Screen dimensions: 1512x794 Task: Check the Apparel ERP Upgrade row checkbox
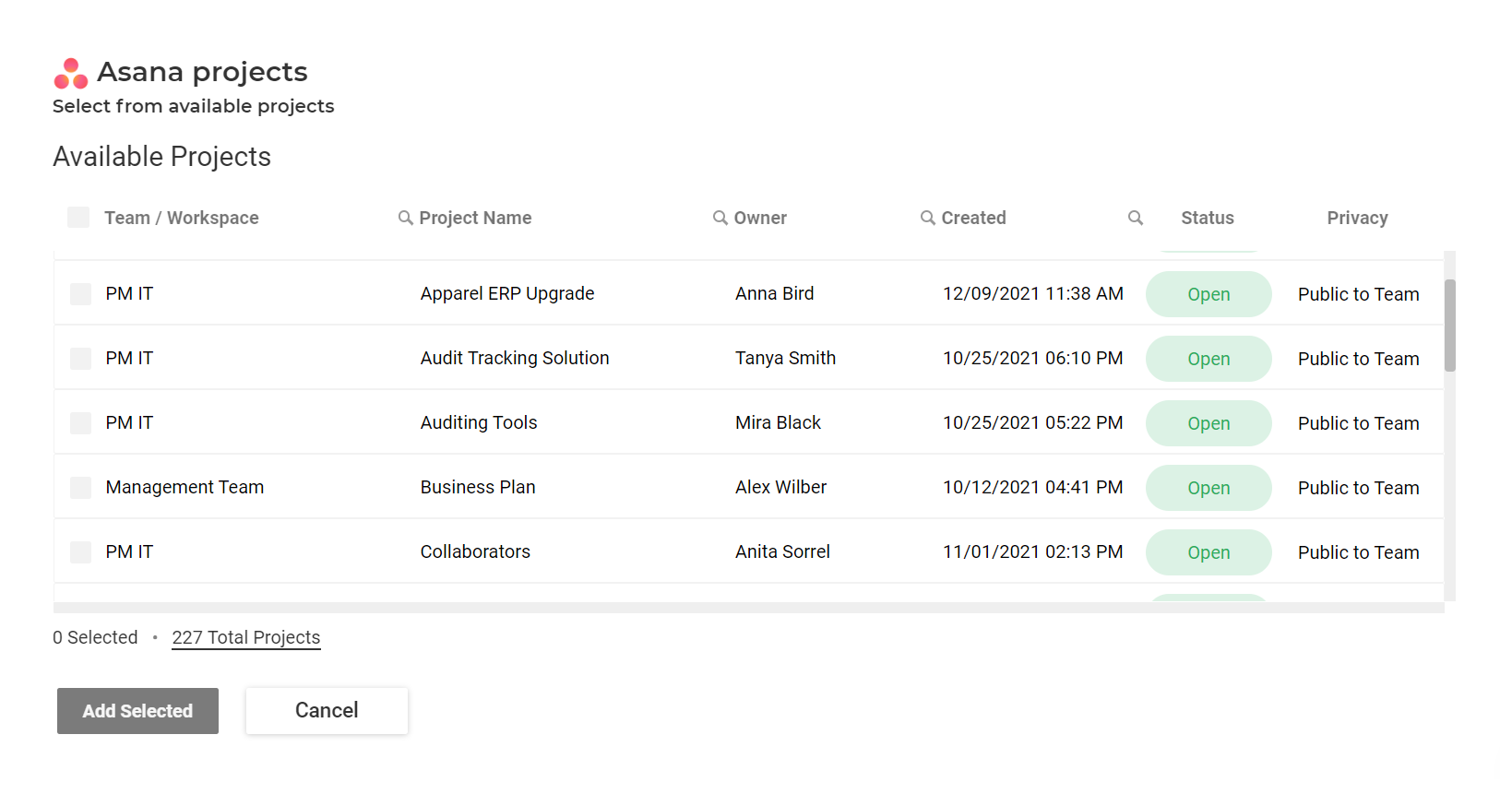click(x=81, y=294)
